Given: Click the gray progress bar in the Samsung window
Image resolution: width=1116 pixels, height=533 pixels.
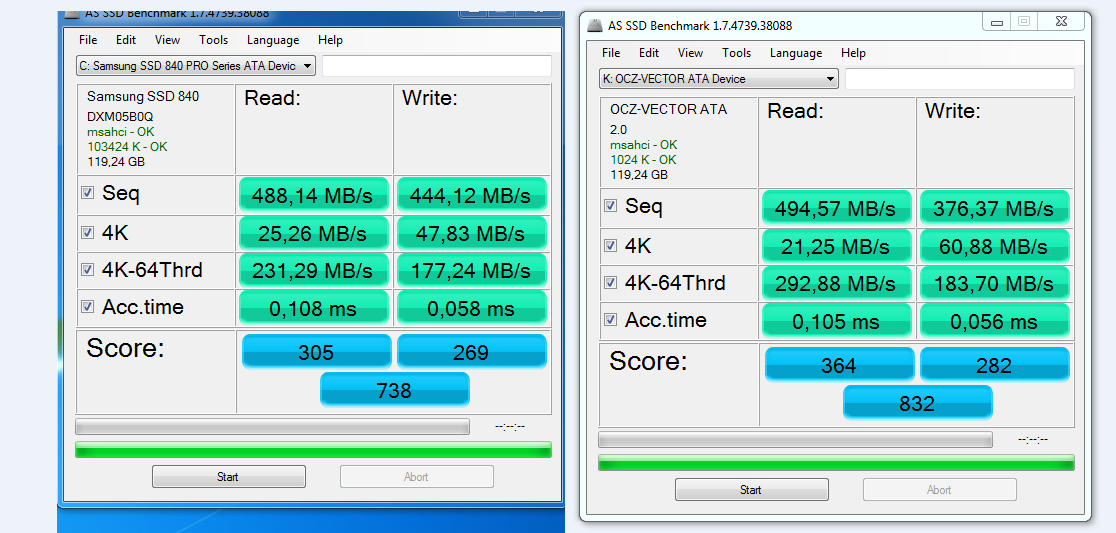Looking at the screenshot, I should (x=273, y=426).
